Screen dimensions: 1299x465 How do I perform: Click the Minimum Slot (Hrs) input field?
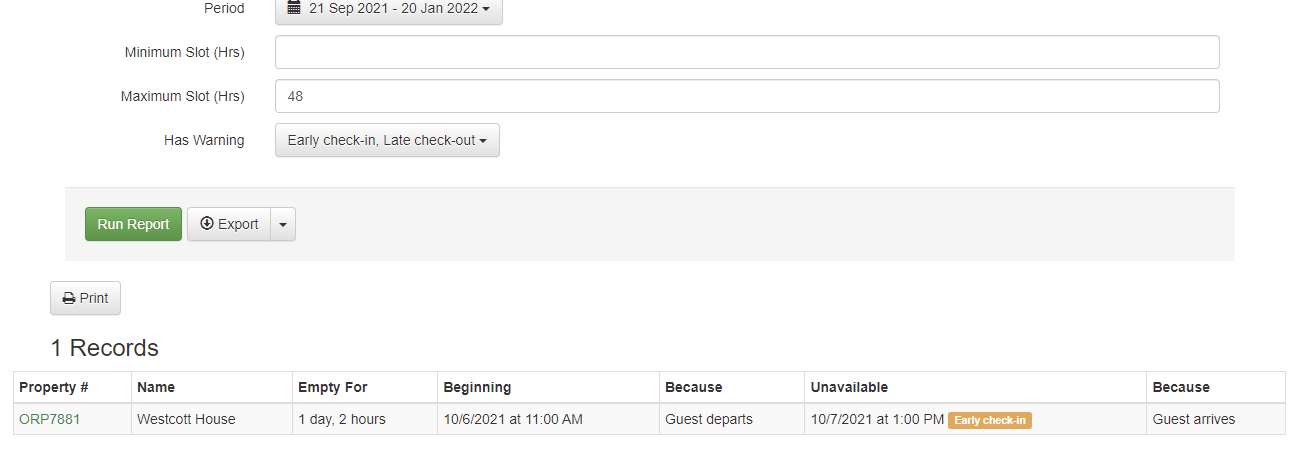coord(747,53)
